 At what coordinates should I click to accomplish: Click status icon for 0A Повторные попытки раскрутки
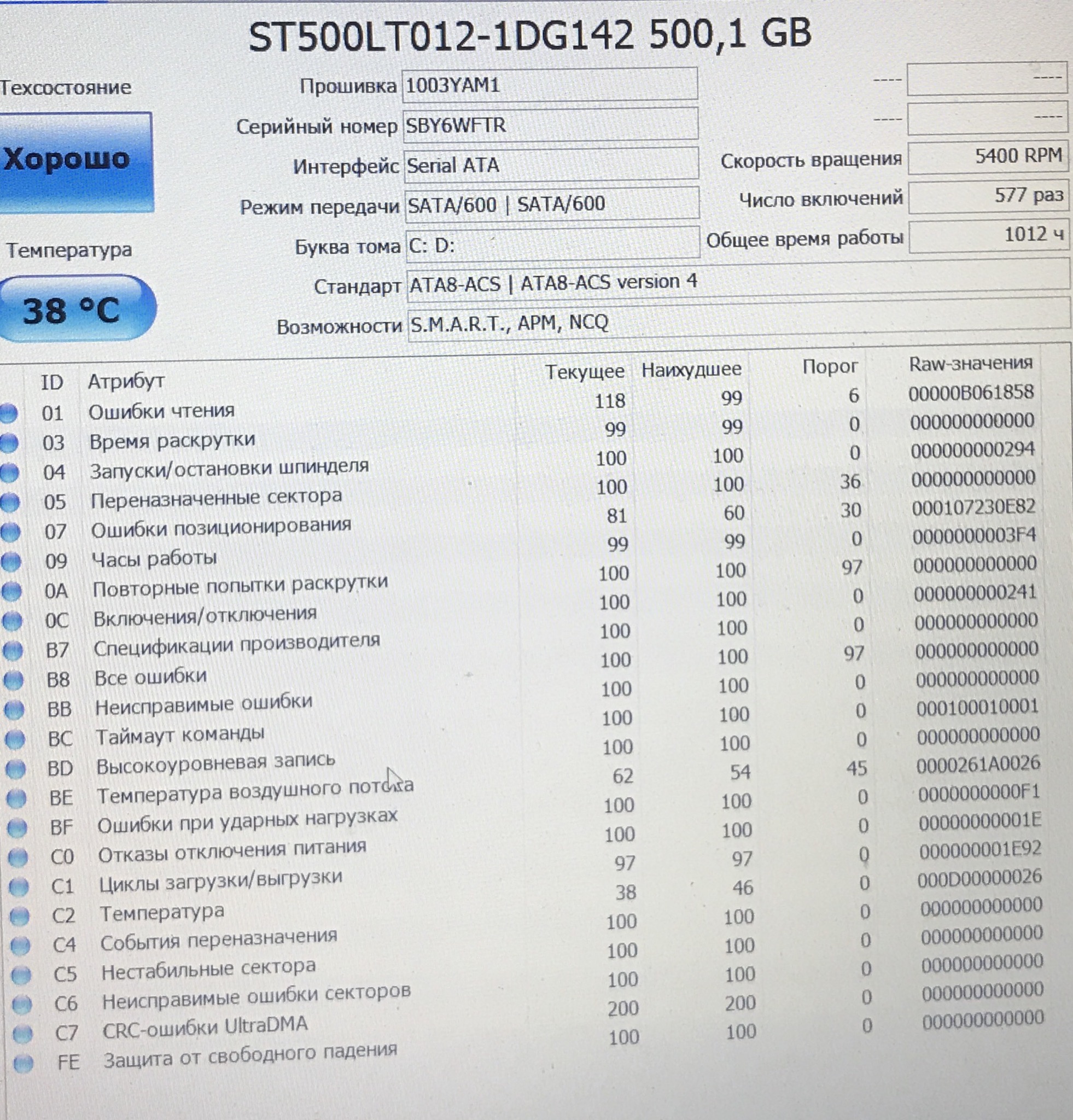pos(11,591)
